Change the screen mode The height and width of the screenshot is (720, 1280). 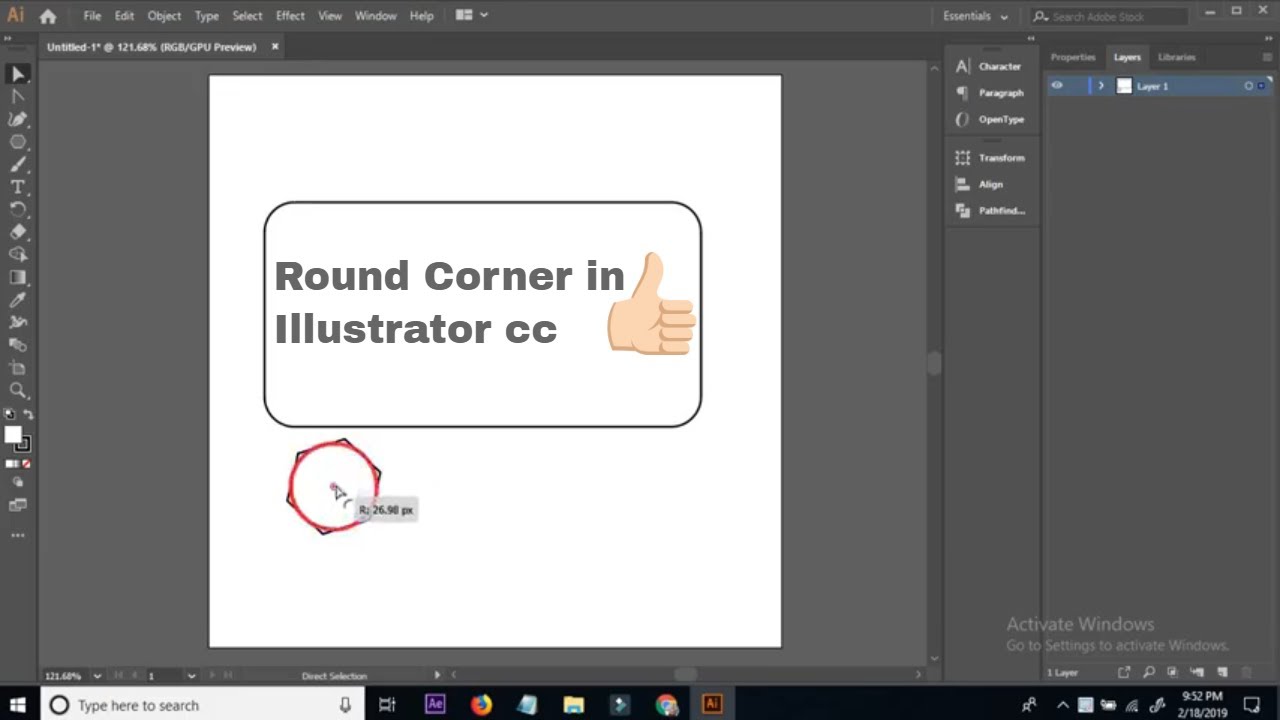(x=17, y=505)
